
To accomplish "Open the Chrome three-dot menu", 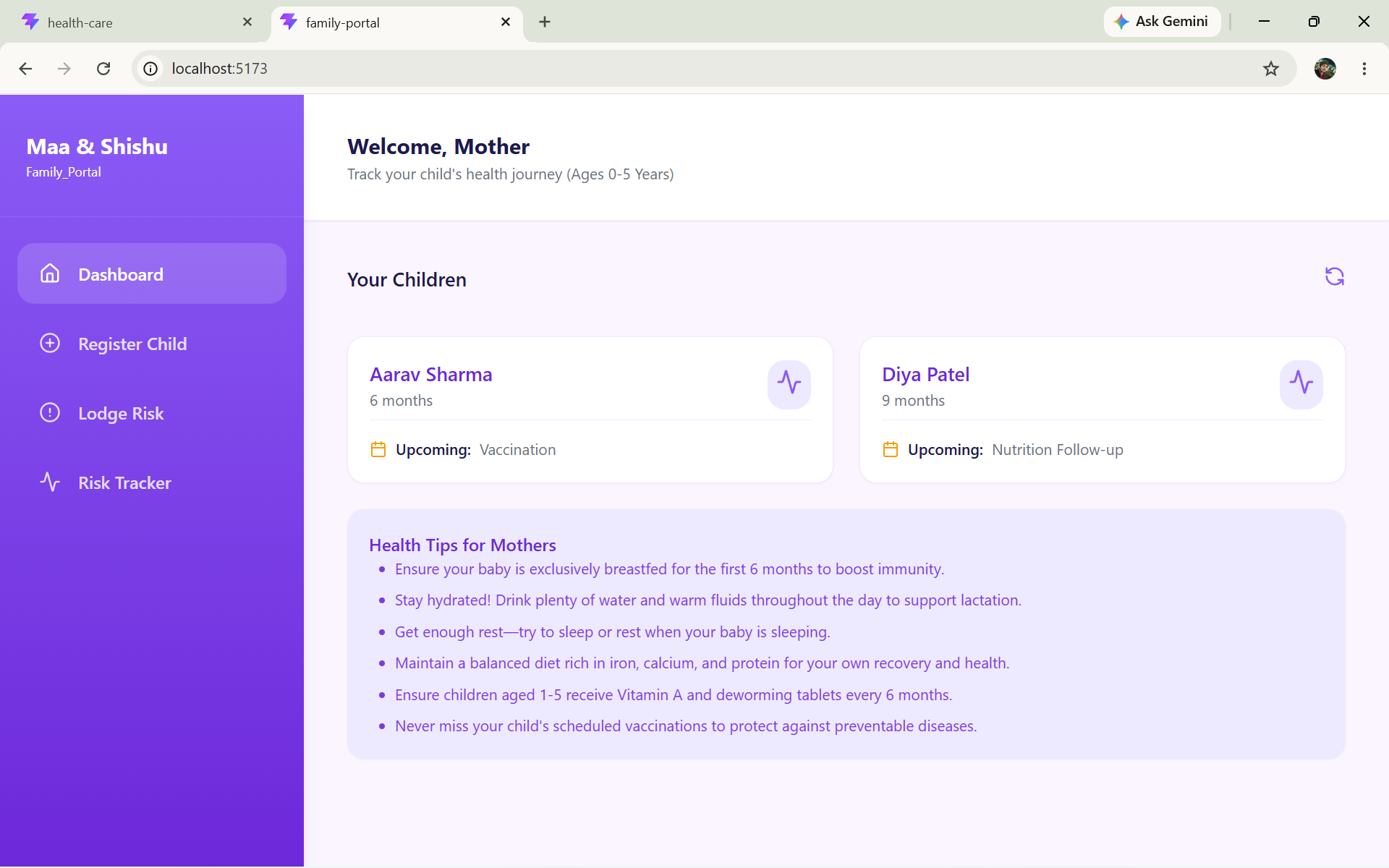I will point(1364,69).
